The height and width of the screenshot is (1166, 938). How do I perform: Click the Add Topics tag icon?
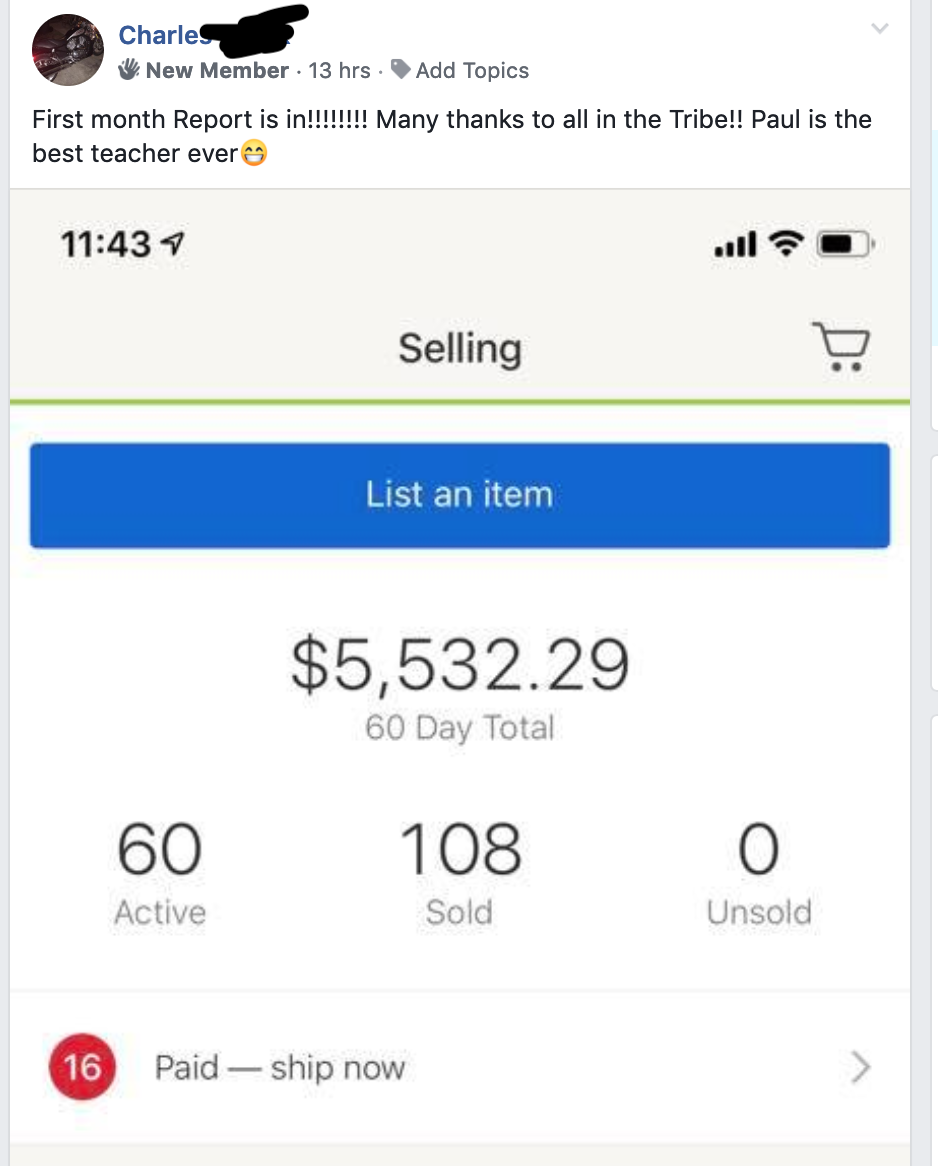401,69
